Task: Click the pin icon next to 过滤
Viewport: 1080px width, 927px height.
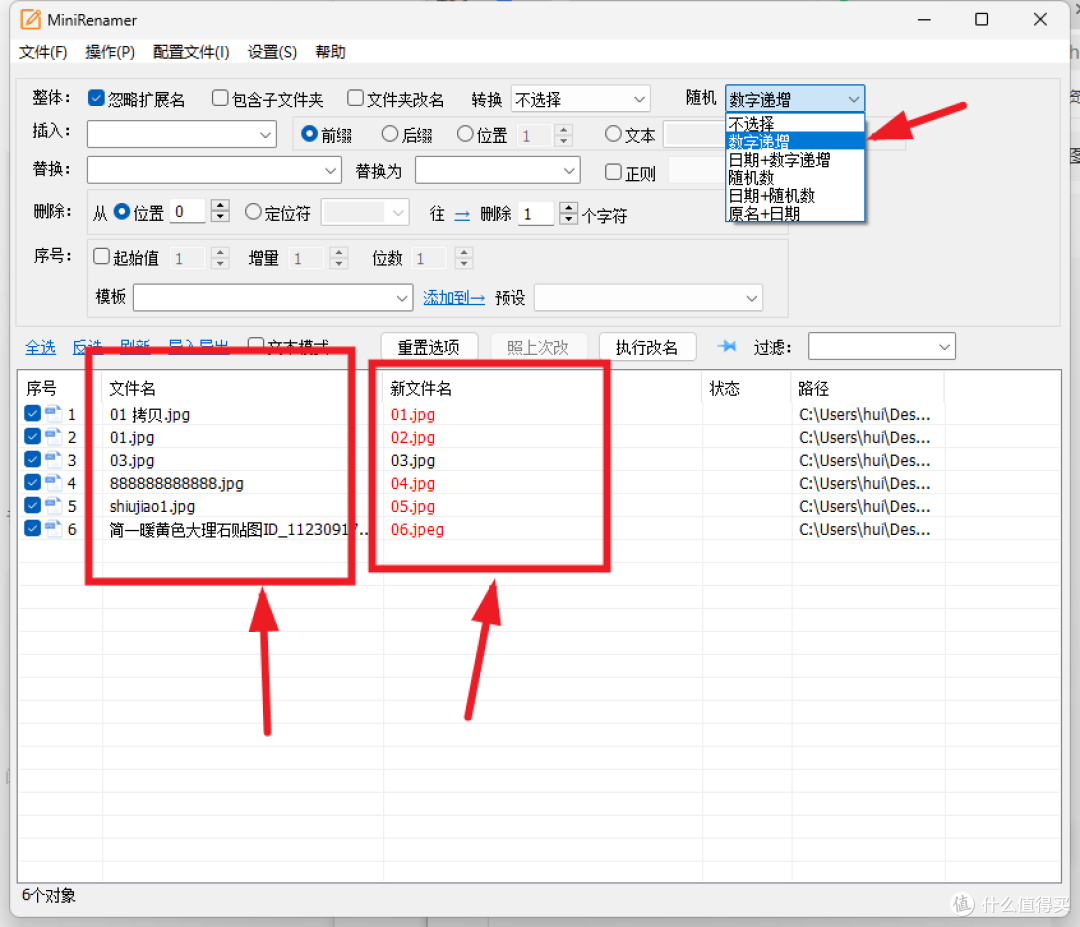Action: (727, 346)
